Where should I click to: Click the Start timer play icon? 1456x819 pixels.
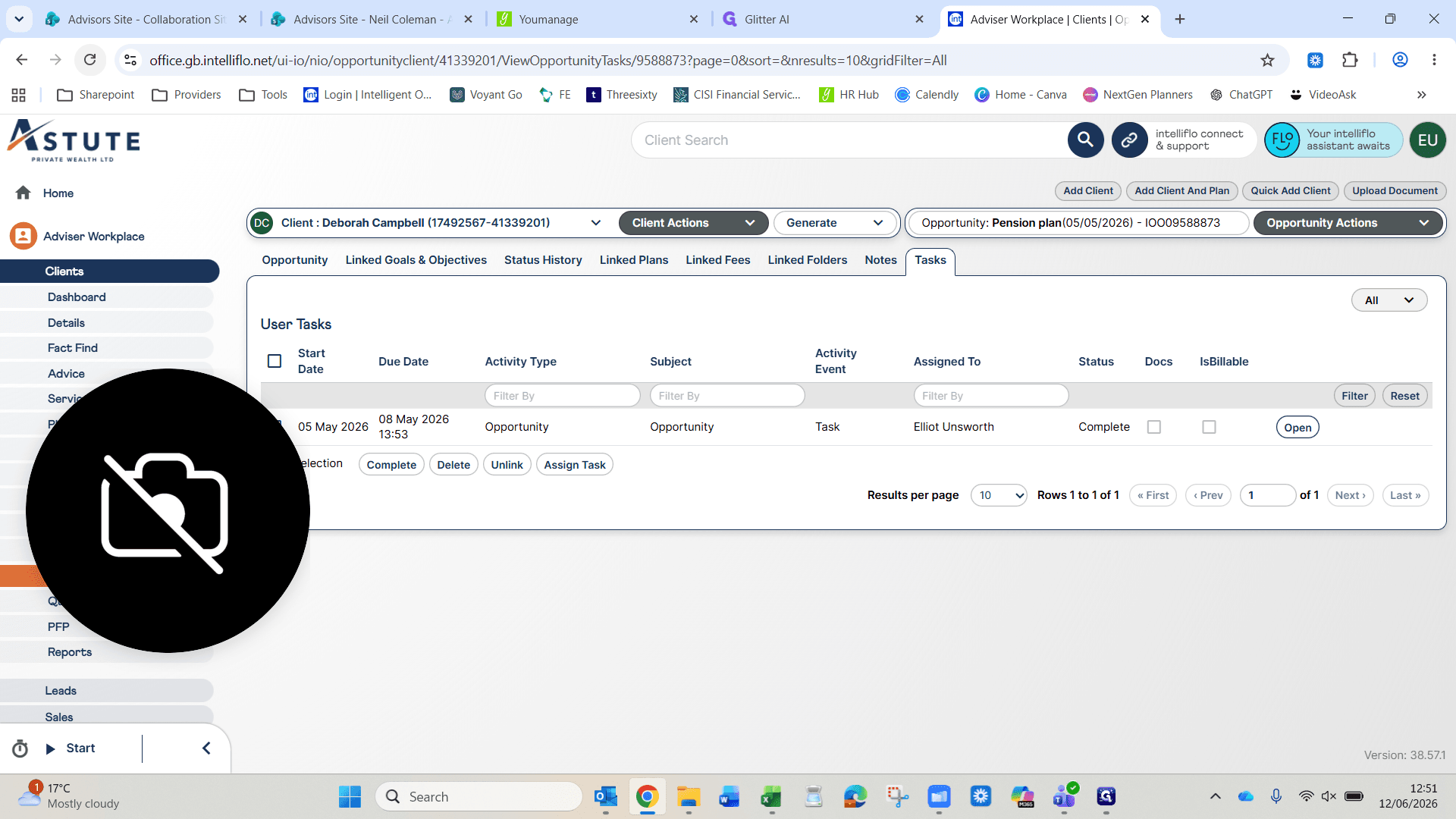coord(51,748)
